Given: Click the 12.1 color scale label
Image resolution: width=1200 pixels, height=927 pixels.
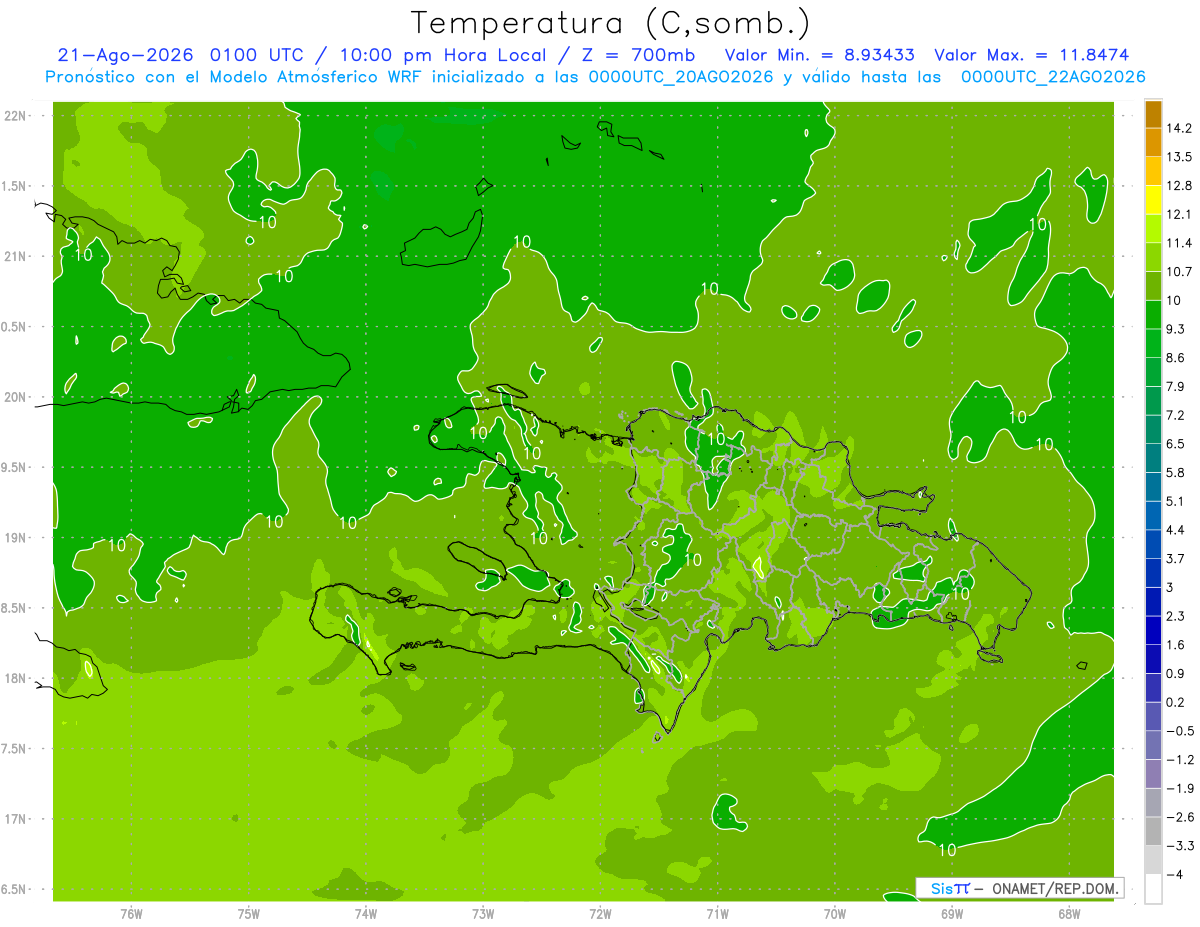Looking at the screenshot, I should [x=1180, y=214].
